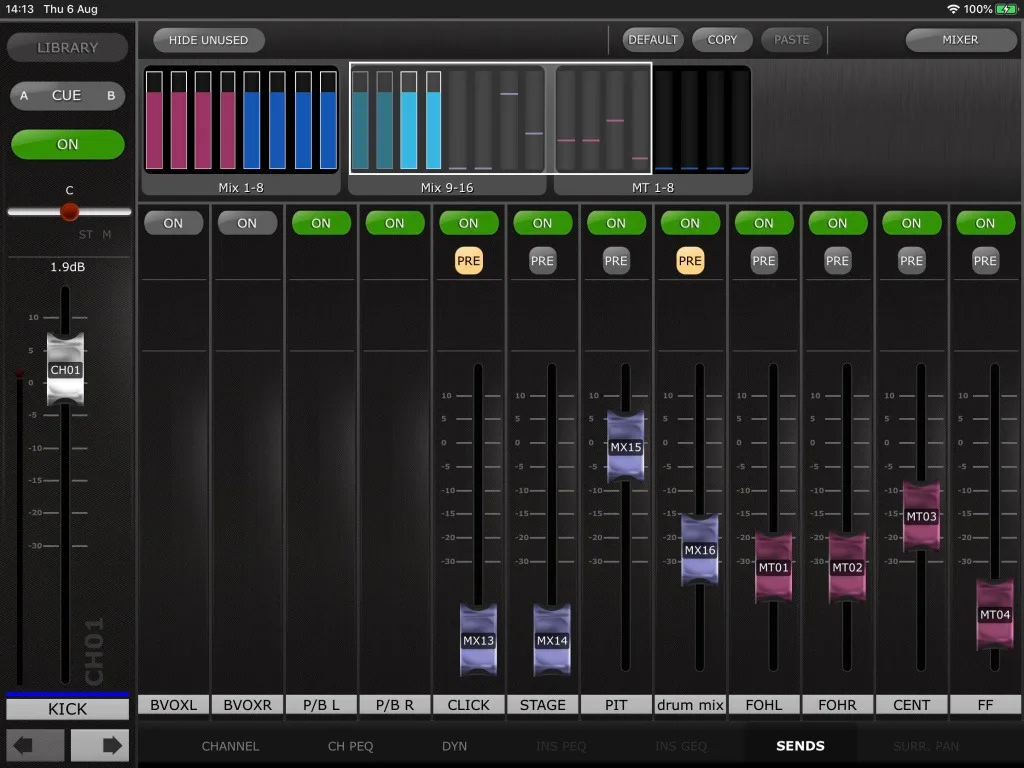The image size is (1024, 768).
Task: Select cue B on the CUE button
Action: (111, 95)
